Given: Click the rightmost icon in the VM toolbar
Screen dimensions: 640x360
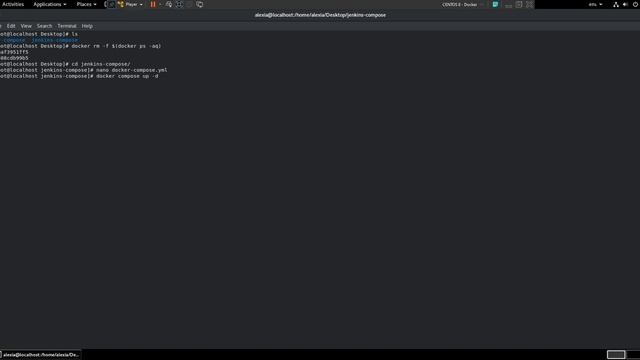Looking at the screenshot, I should pyautogui.click(x=529, y=4).
